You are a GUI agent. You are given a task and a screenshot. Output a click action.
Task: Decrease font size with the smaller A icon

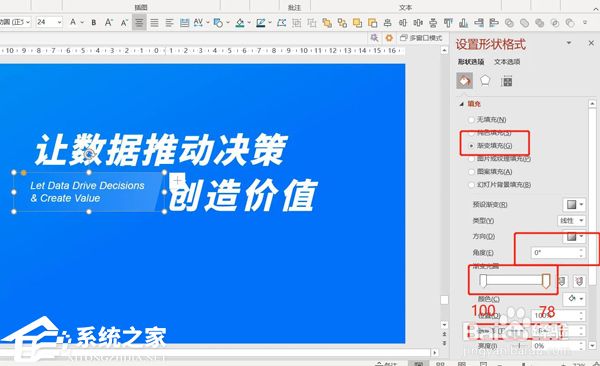pyautogui.click(x=124, y=23)
